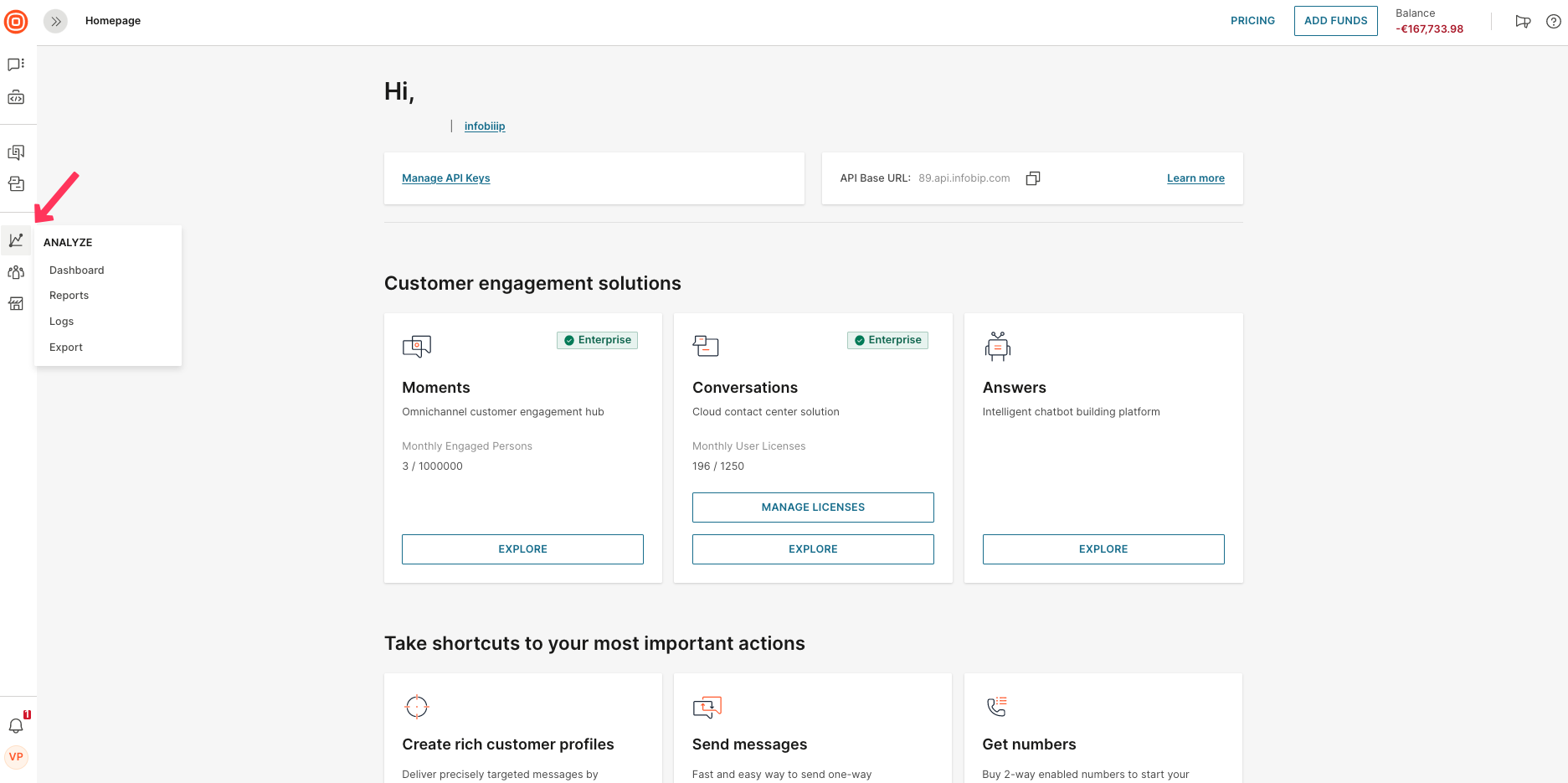Image resolution: width=1568 pixels, height=783 pixels.
Task: Open the help question mark icon
Action: click(1553, 22)
